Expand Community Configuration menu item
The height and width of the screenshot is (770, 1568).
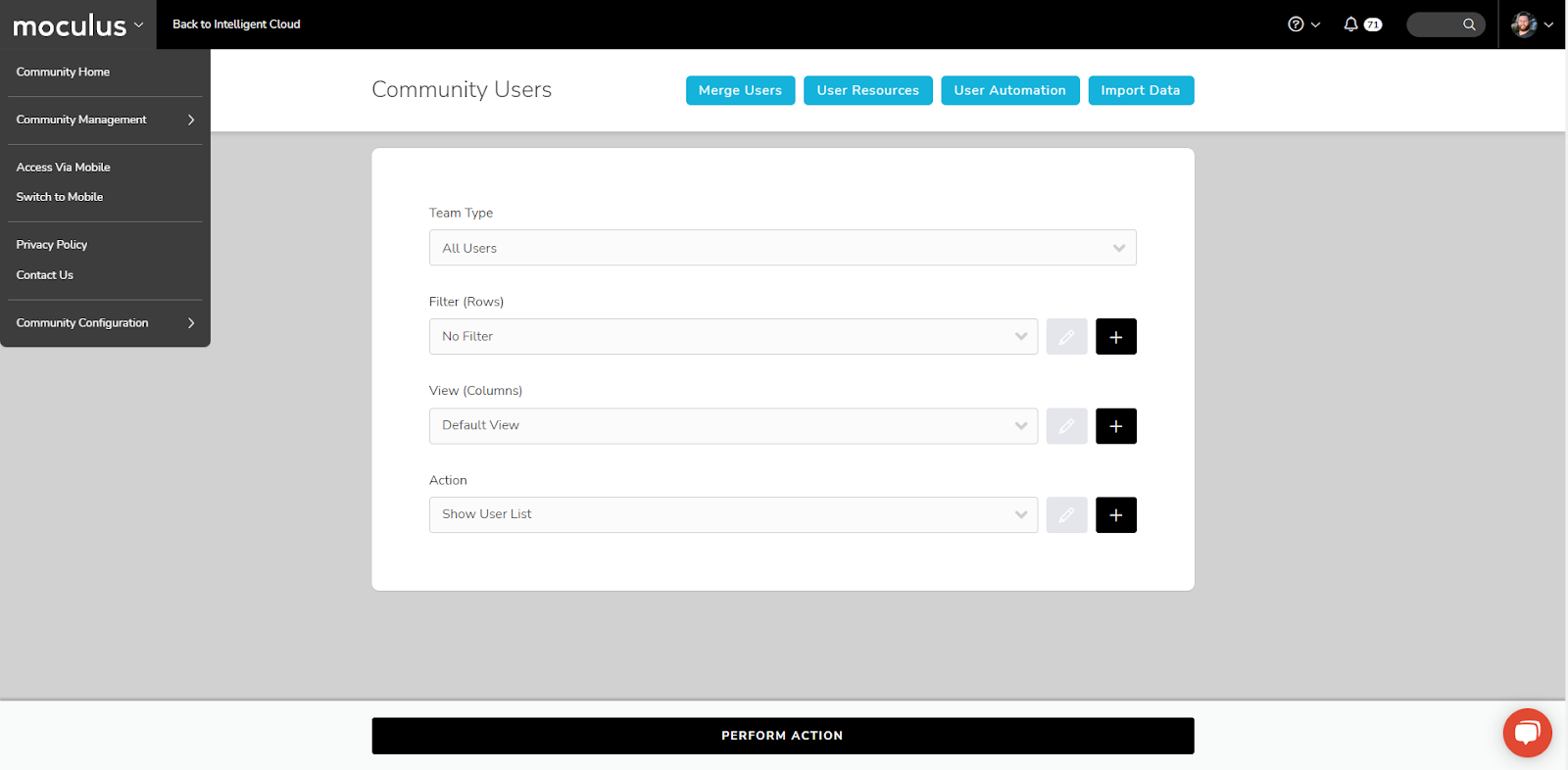tap(105, 323)
